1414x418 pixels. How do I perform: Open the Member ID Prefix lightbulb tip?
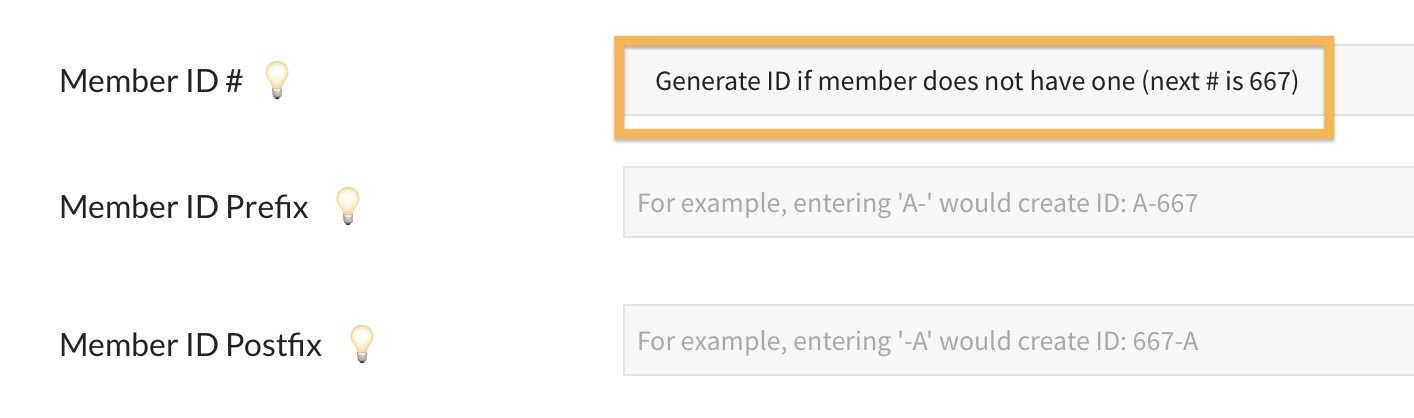(x=346, y=206)
